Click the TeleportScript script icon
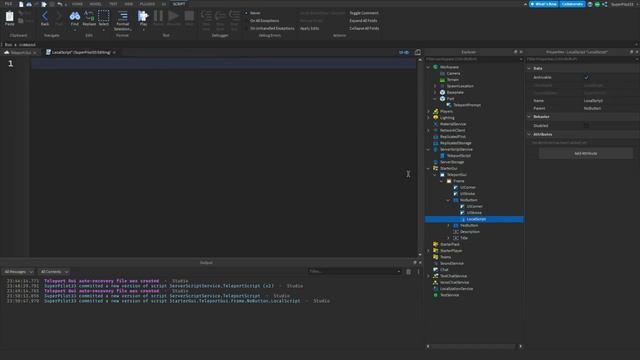 (442, 156)
